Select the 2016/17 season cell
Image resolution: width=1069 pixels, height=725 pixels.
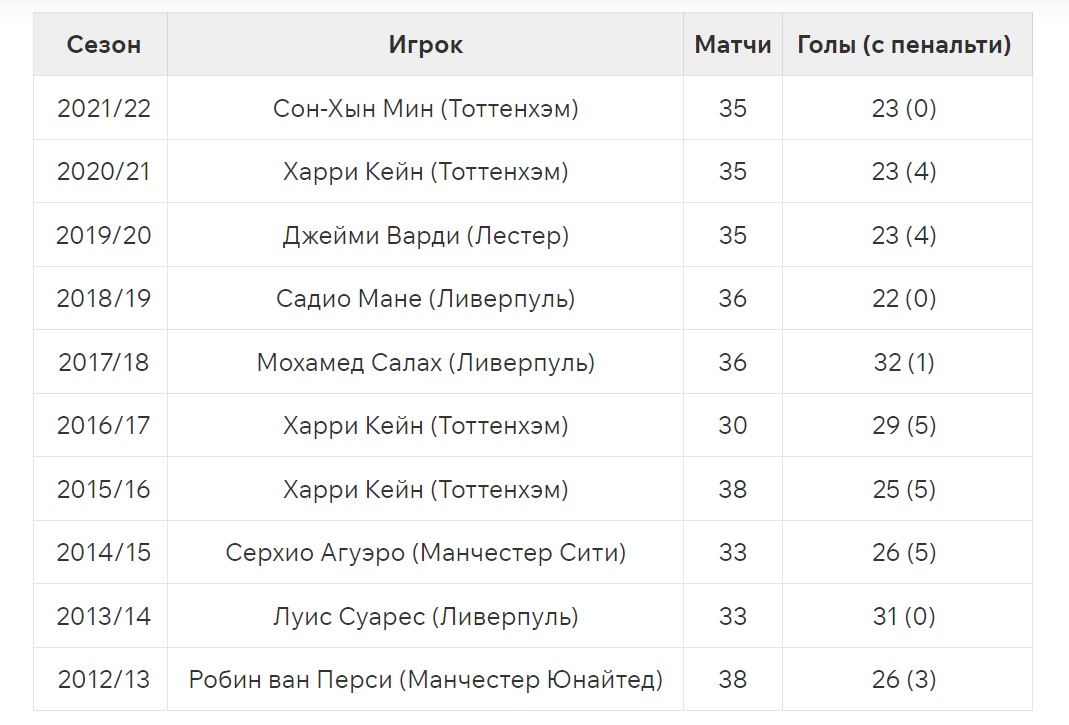[104, 426]
